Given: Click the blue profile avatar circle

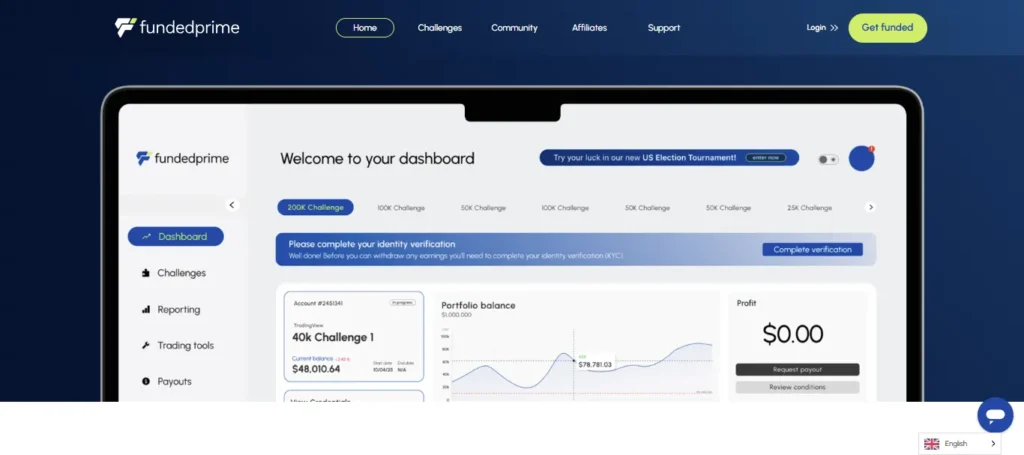Looking at the screenshot, I should pyautogui.click(x=861, y=159).
